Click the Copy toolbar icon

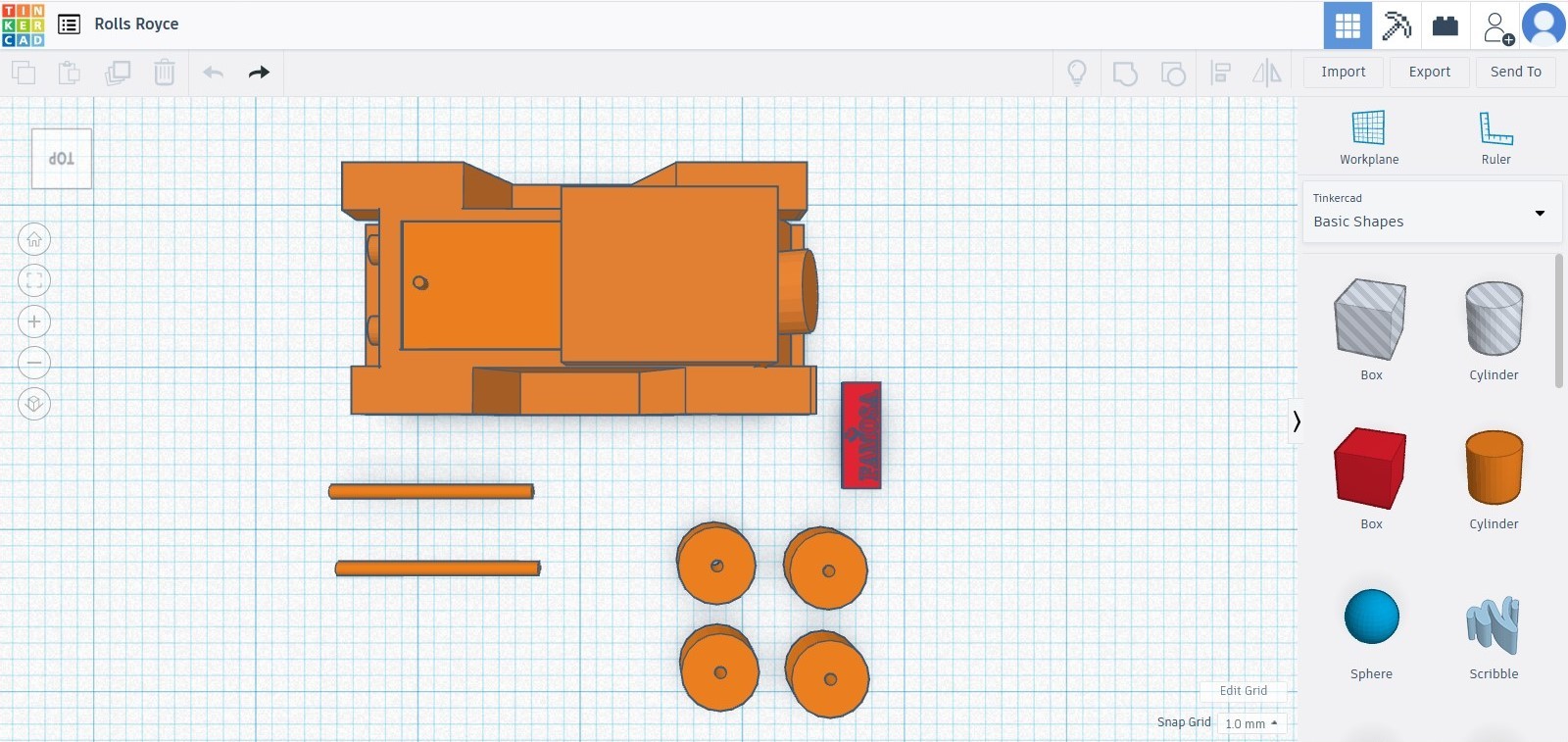pyautogui.click(x=24, y=73)
